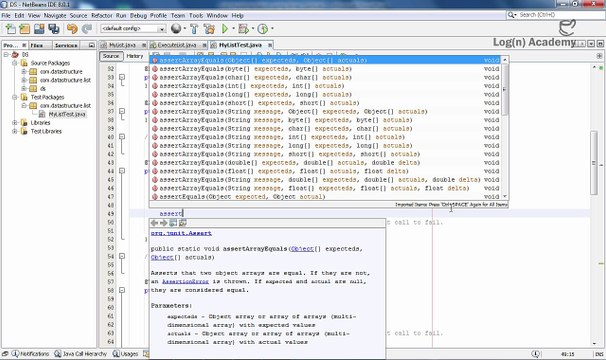Close the MyListTest.java editor tab
606x360 pixels.
pos(270,45)
